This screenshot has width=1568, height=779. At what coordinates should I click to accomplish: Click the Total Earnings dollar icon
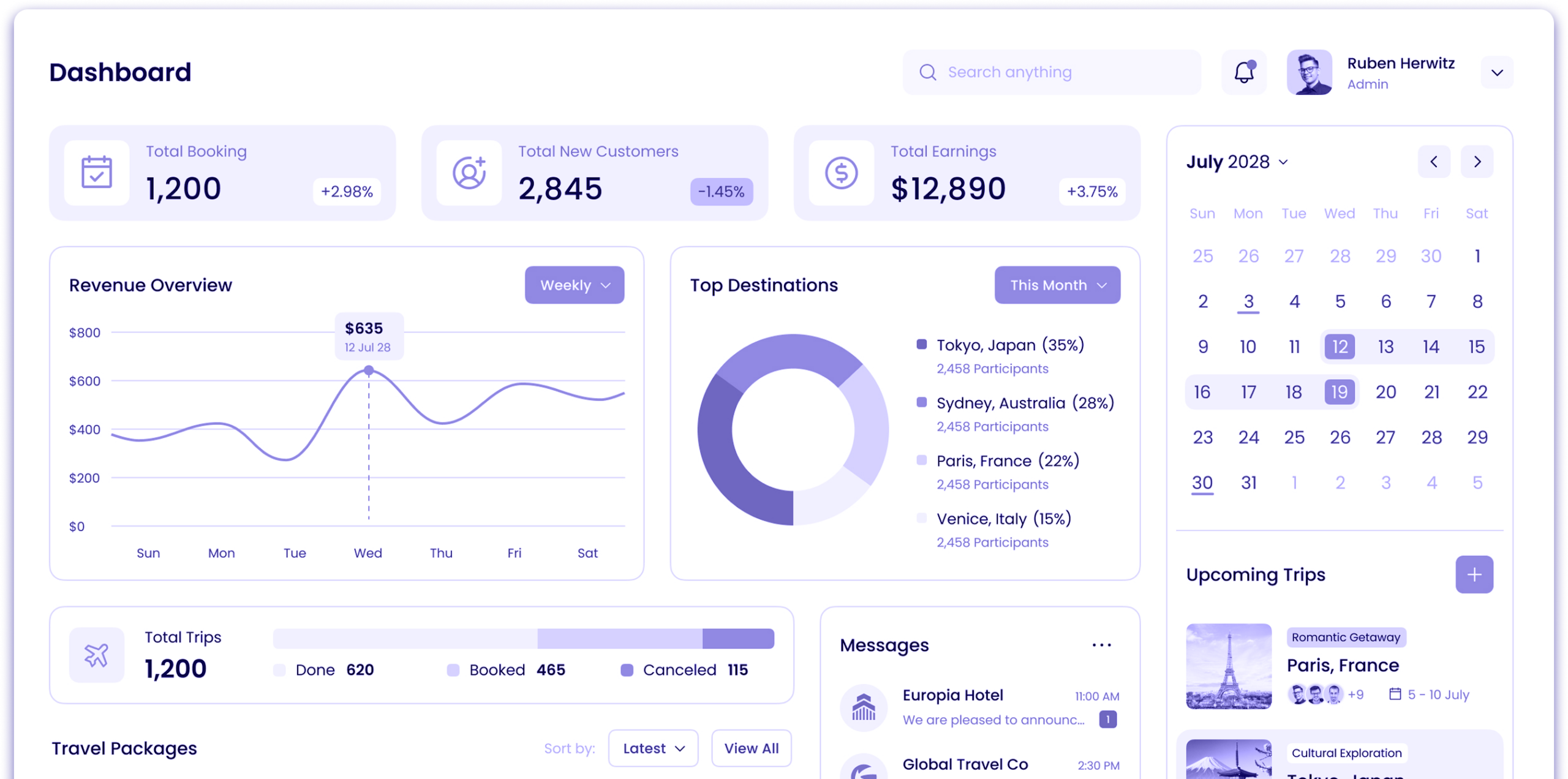(841, 173)
